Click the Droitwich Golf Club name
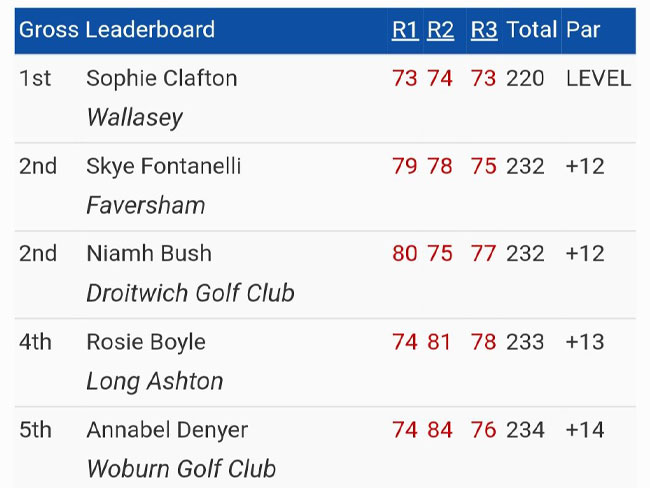The height and width of the screenshot is (488, 650). (x=190, y=293)
